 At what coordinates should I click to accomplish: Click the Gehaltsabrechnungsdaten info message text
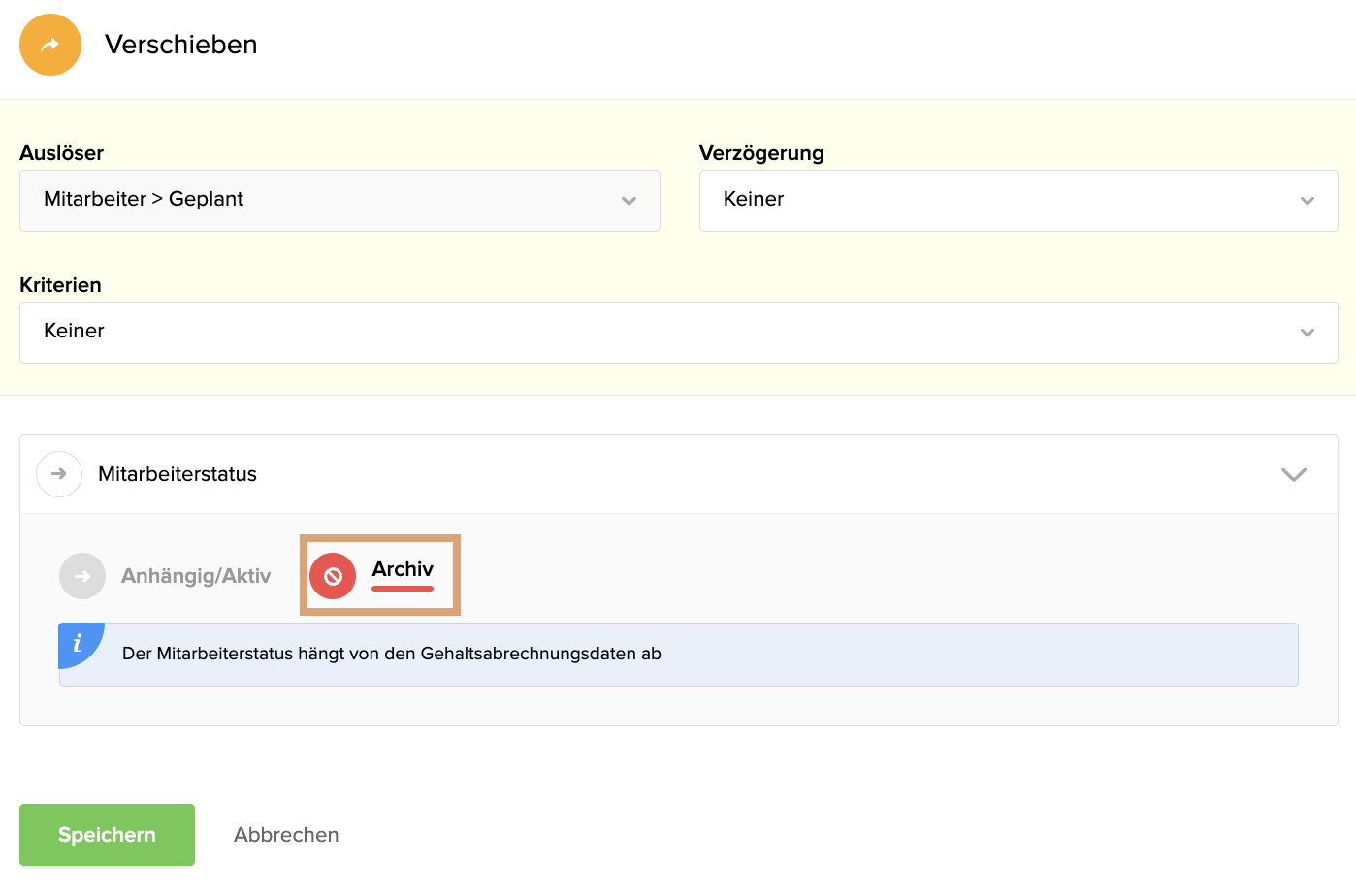tap(392, 654)
